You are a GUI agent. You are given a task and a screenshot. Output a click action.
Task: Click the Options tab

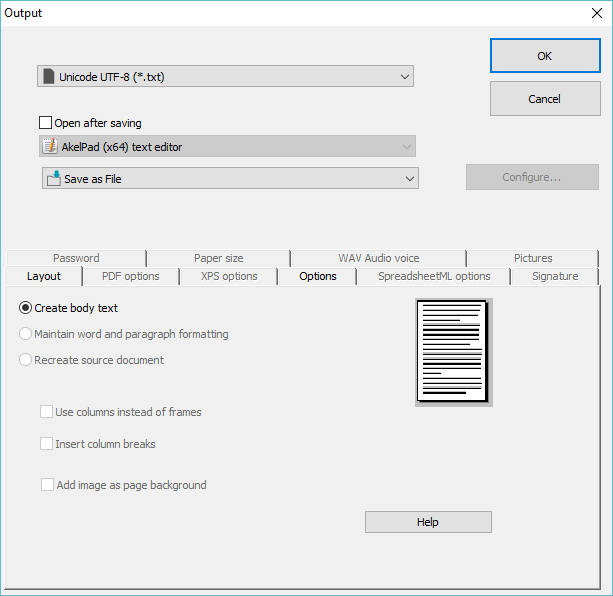318,276
